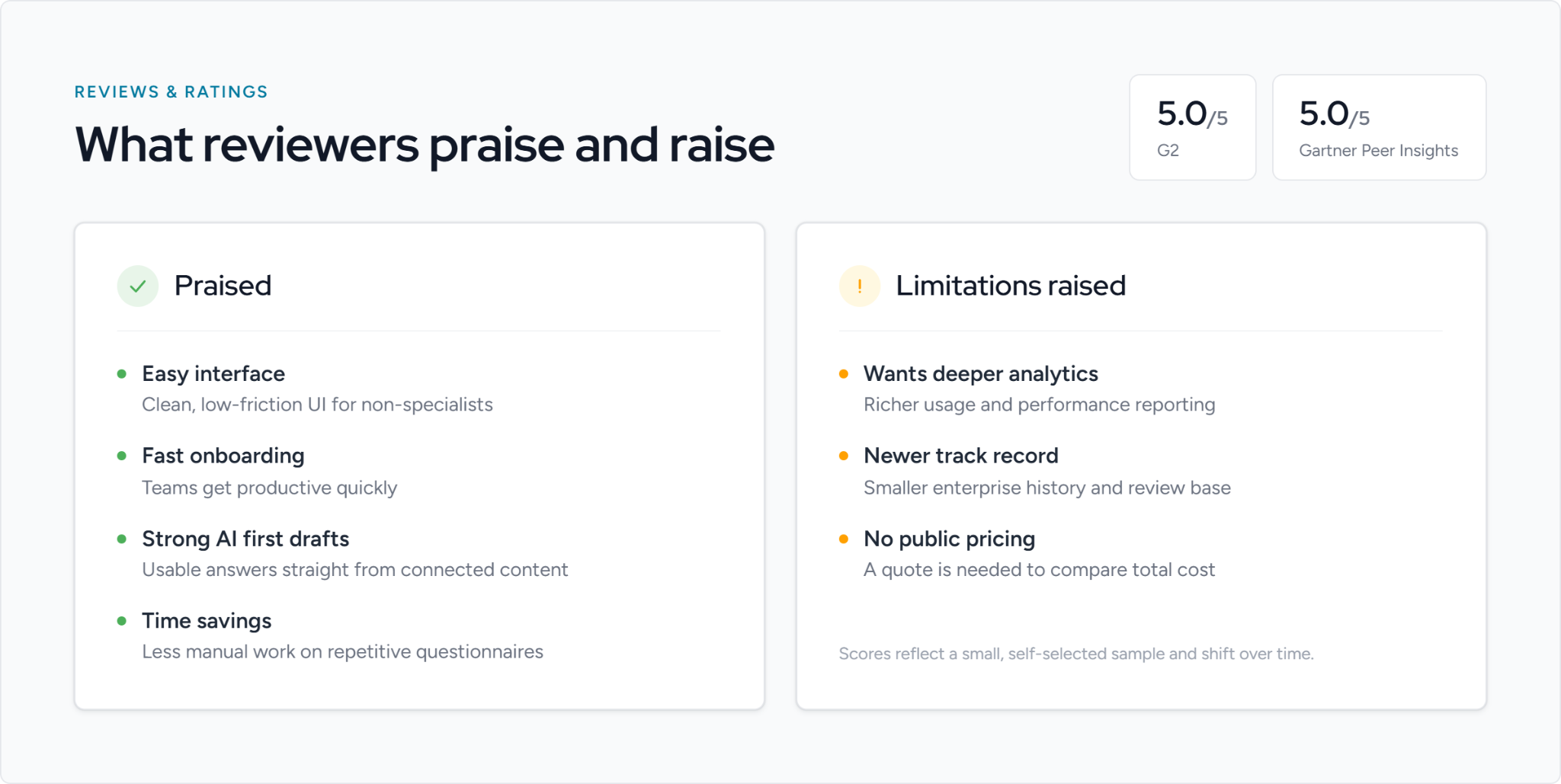Click the orange exclamation icon beside Limitations raised
Image resolution: width=1561 pixels, height=784 pixels.
pos(860,286)
